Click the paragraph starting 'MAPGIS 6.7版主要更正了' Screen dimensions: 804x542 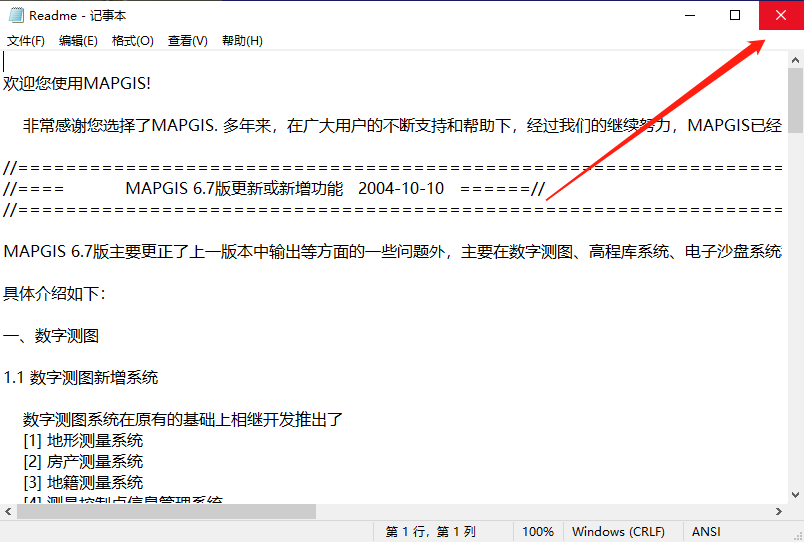[393, 251]
